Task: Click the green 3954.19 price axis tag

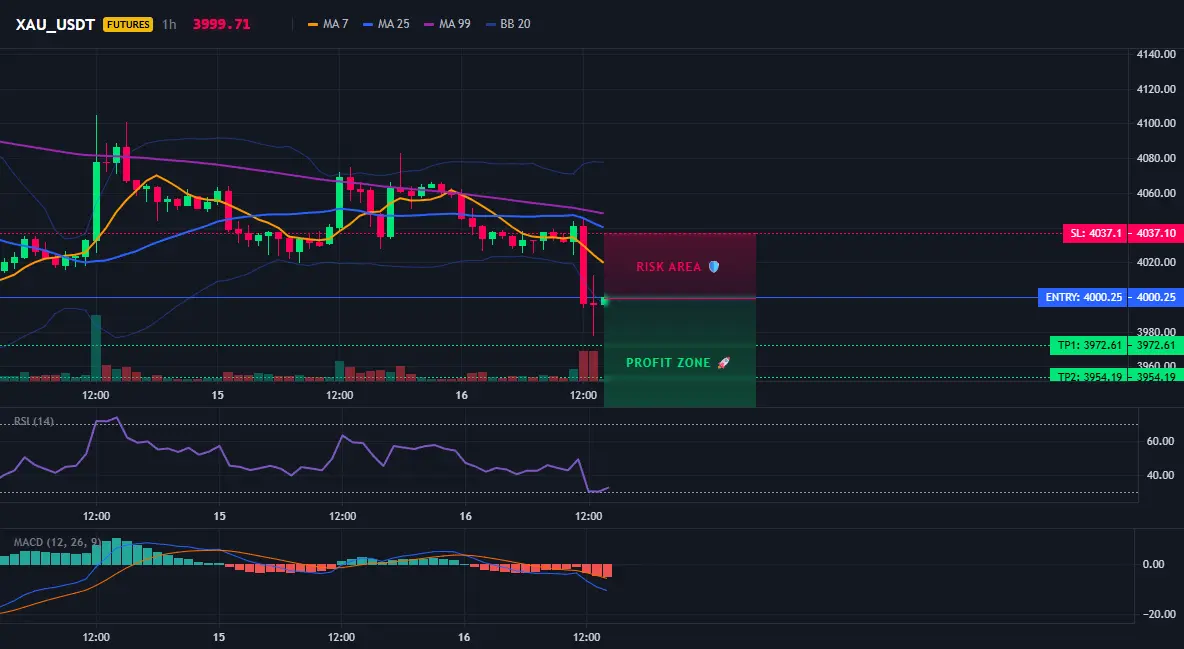Action: 1155,375
